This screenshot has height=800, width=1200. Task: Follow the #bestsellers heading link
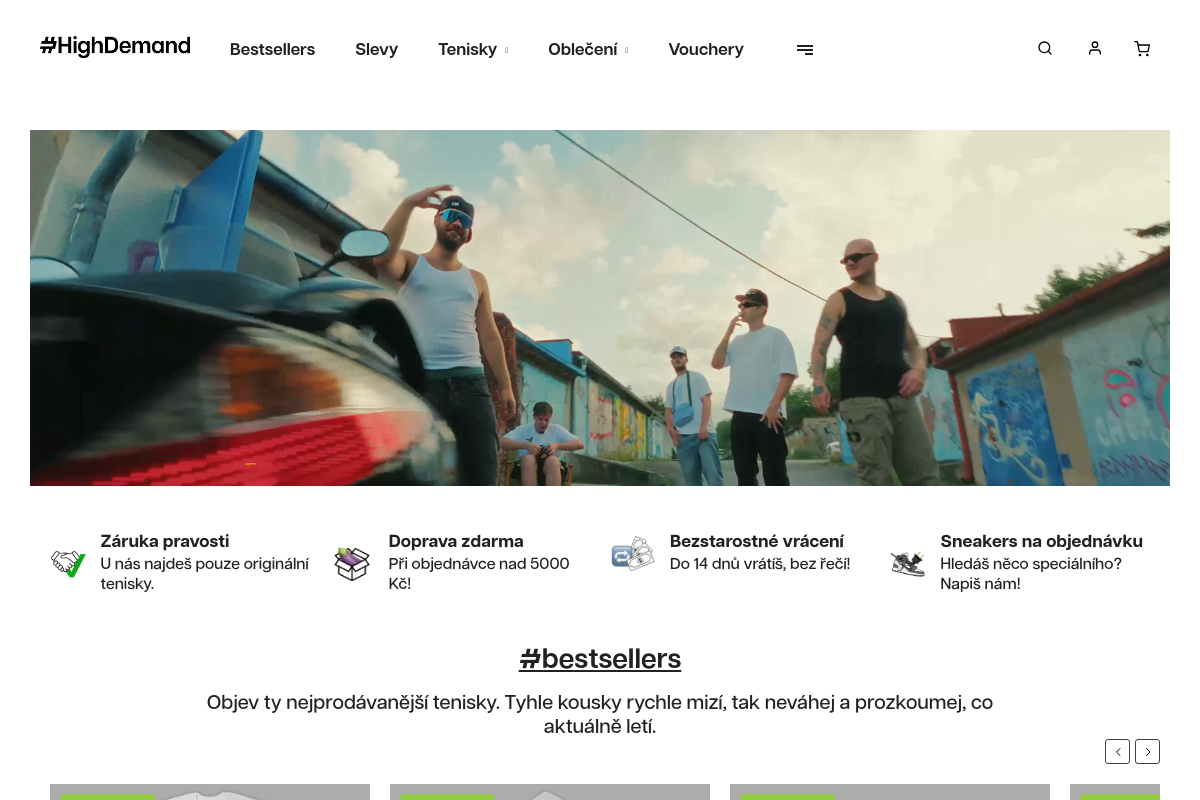(600, 659)
